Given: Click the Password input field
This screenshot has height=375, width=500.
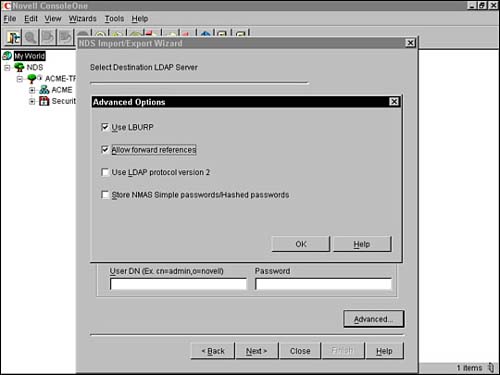Looking at the screenshot, I should (323, 284).
